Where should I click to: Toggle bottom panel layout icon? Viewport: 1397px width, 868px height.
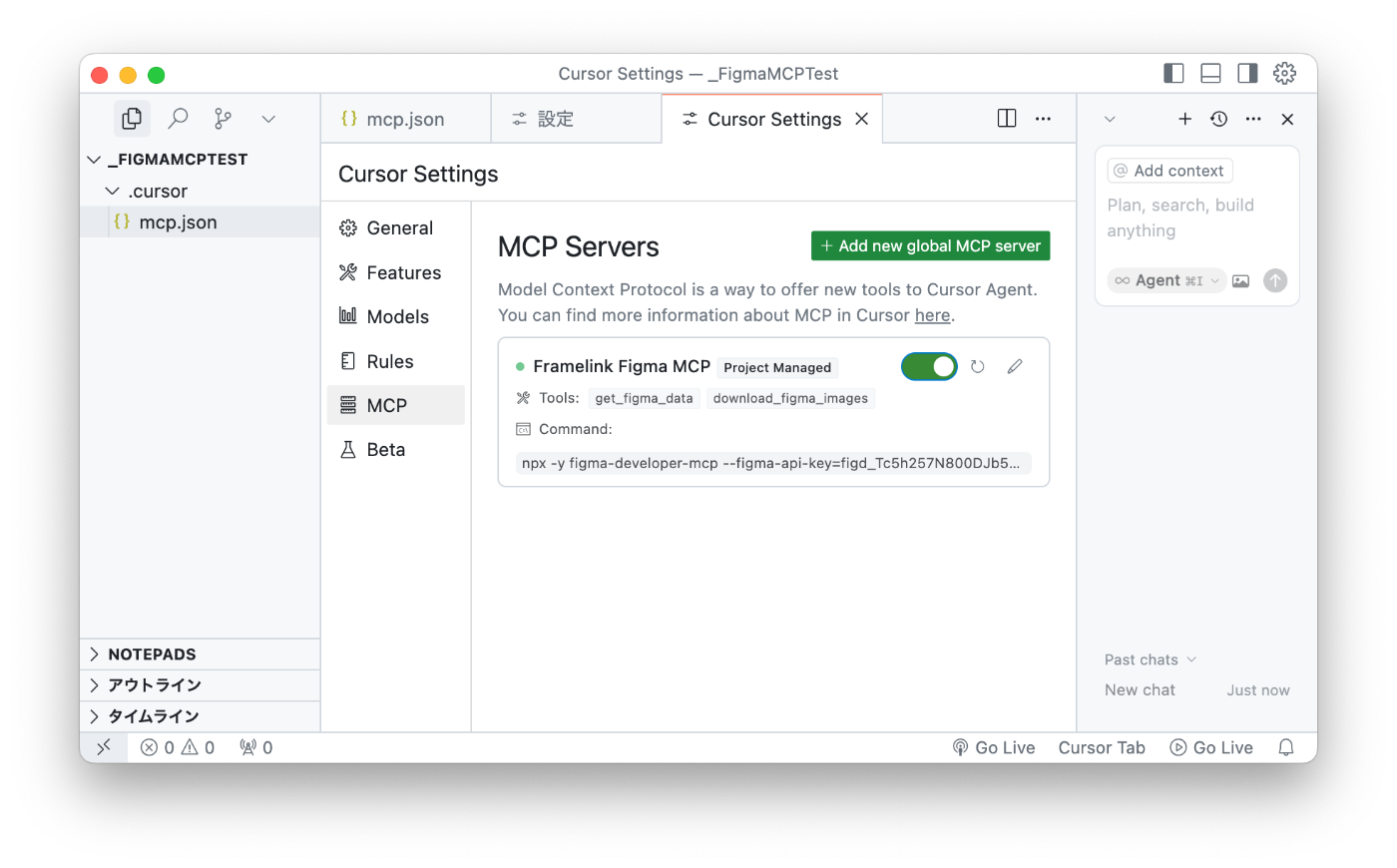pyautogui.click(x=1210, y=73)
